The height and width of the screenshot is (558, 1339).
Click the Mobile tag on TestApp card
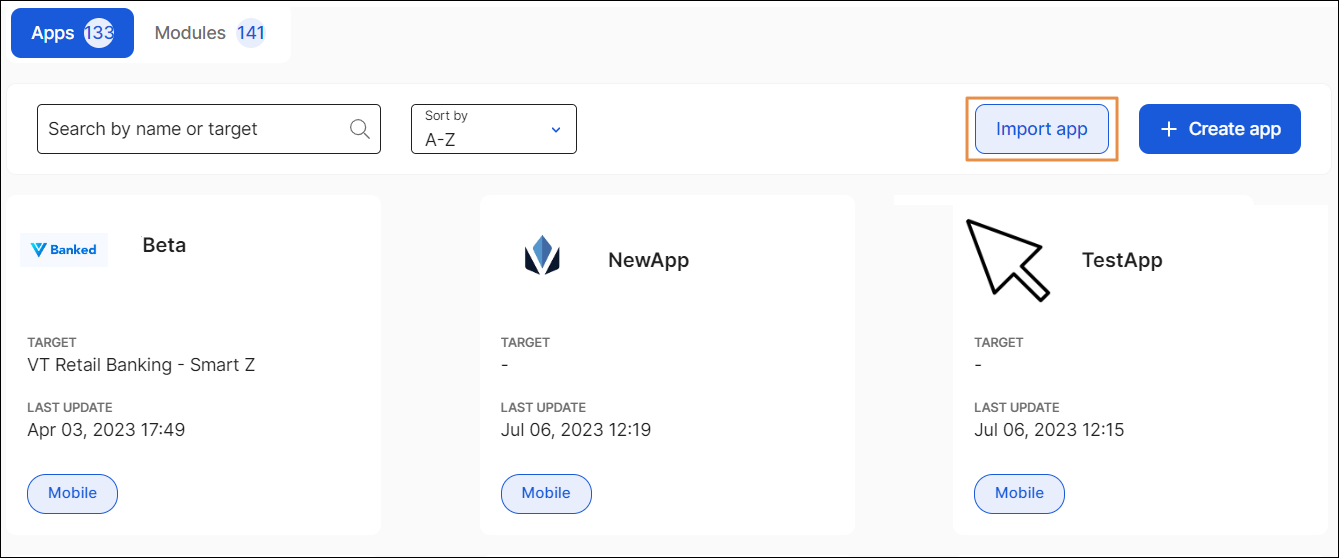(1019, 493)
